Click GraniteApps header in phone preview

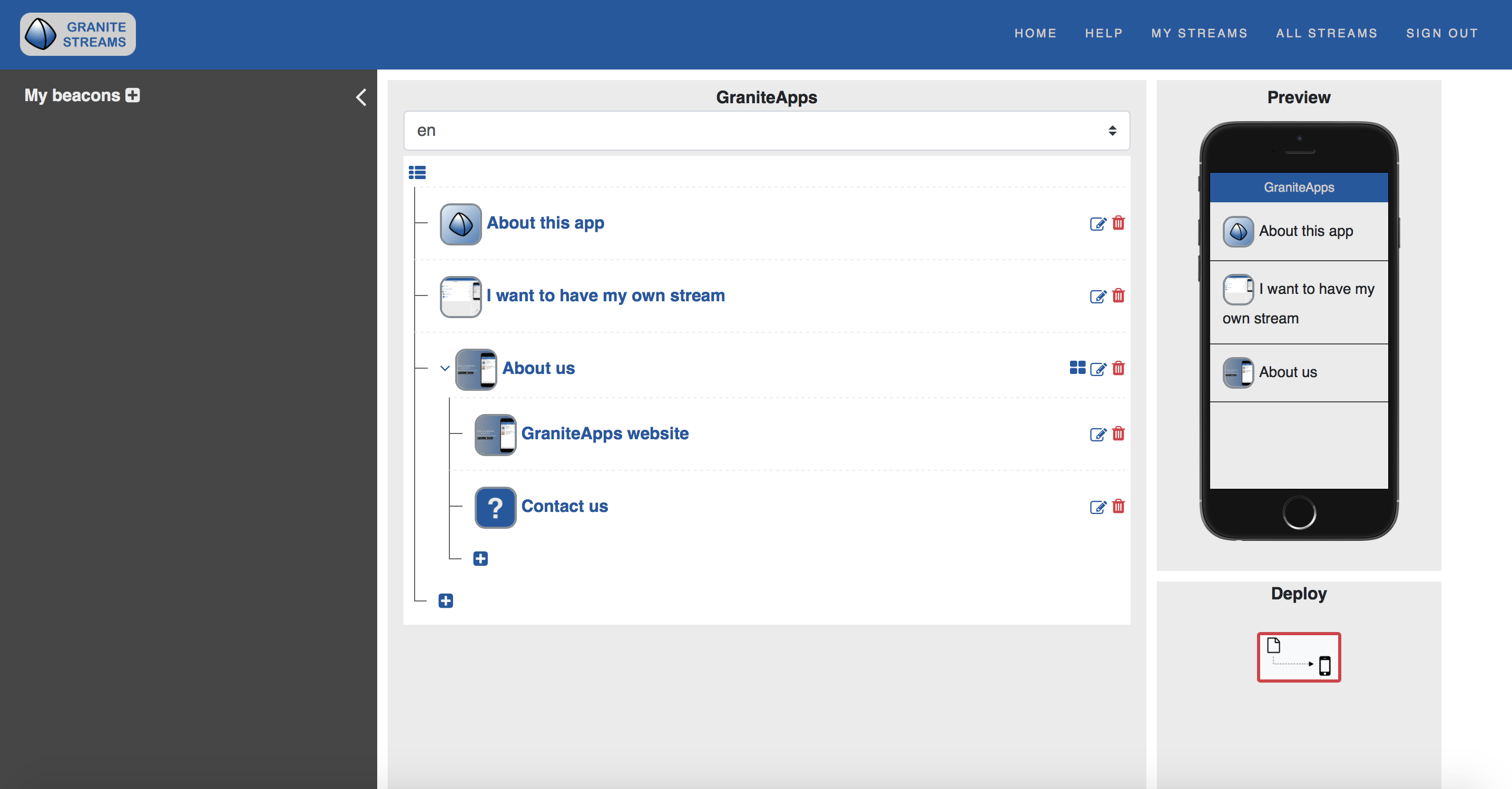(x=1299, y=187)
